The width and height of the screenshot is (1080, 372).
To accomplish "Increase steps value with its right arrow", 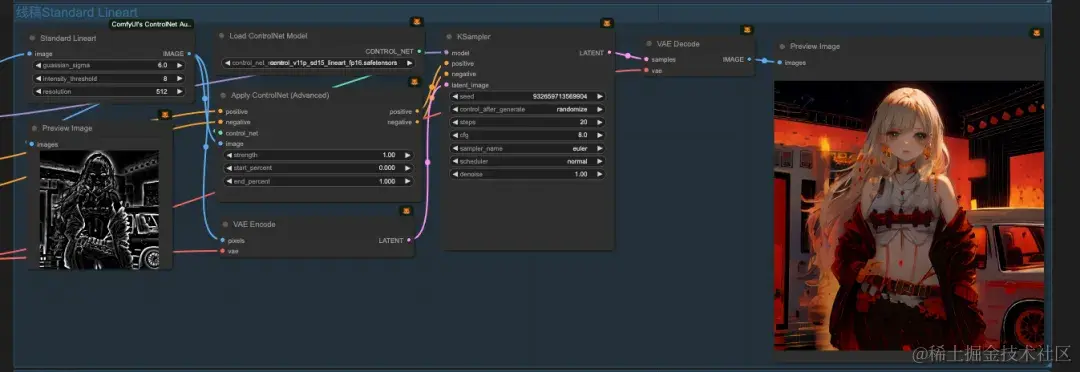I will point(600,122).
